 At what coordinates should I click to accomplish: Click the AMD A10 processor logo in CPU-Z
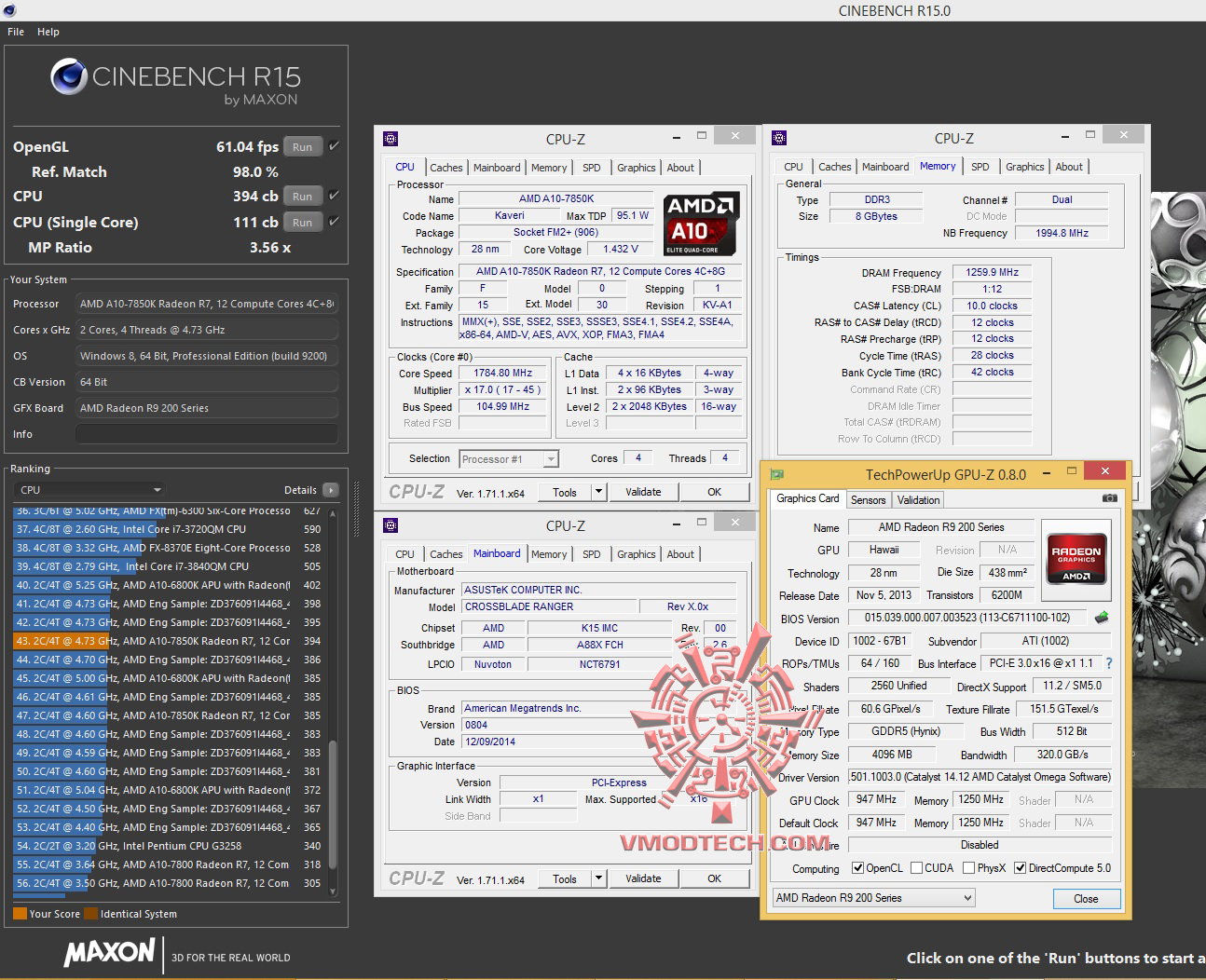pyautogui.click(x=701, y=225)
